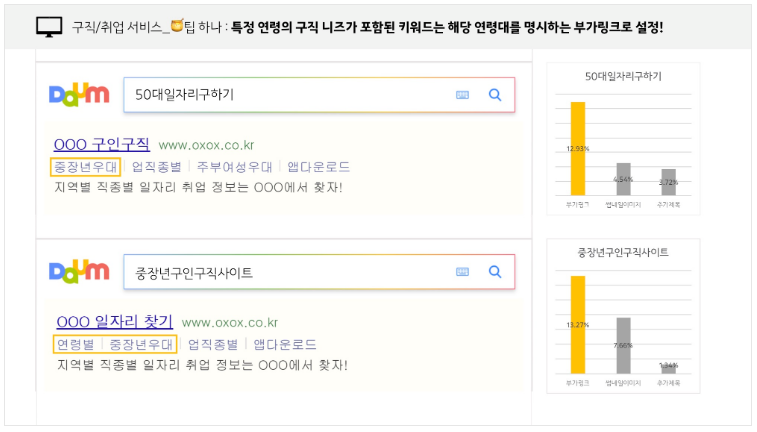Image resolution: width=757 pixels, height=432 pixels.
Task: Click search magnifier in second search bar
Action: [494, 272]
